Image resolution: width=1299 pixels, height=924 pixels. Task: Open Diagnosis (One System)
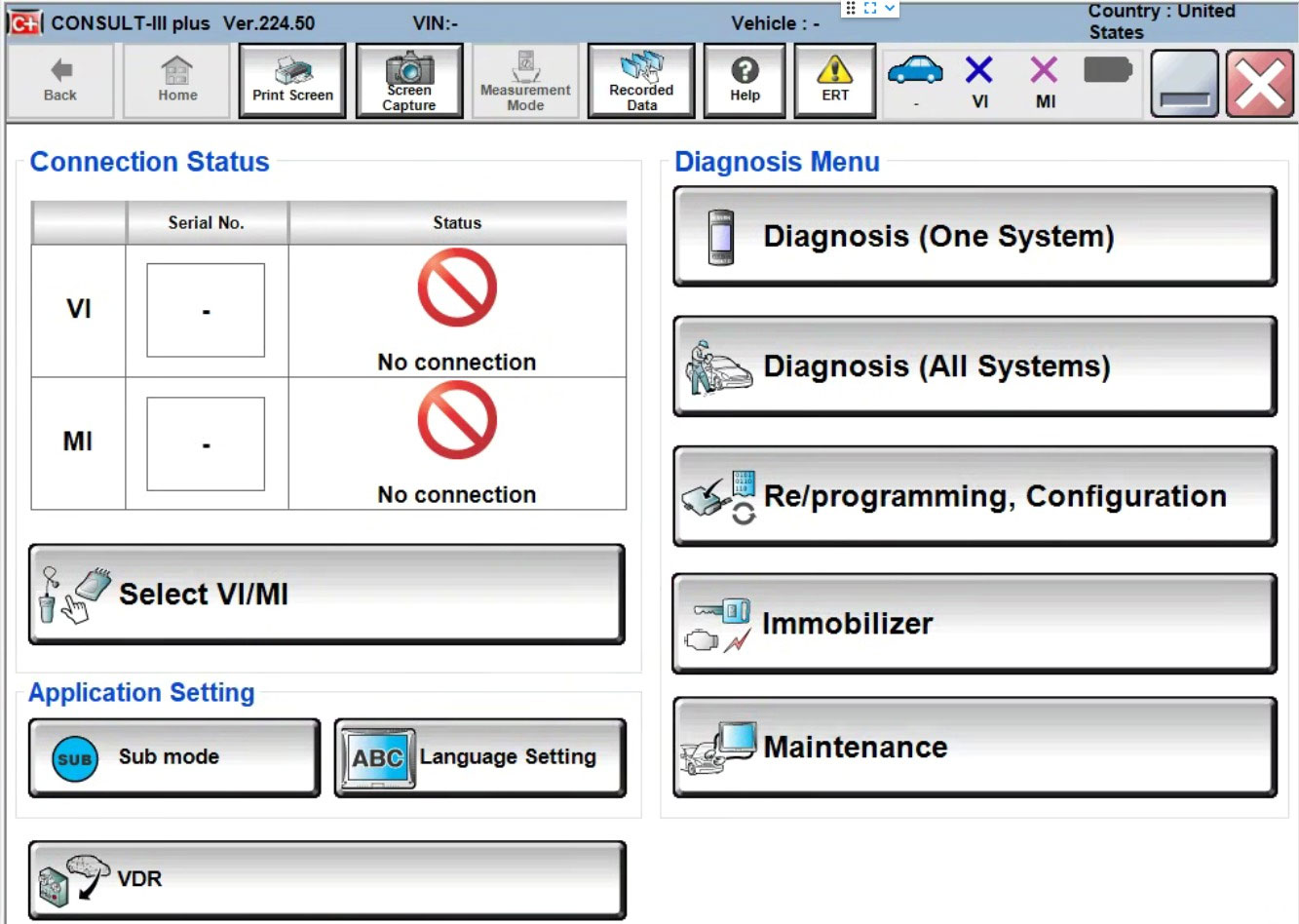click(x=974, y=236)
